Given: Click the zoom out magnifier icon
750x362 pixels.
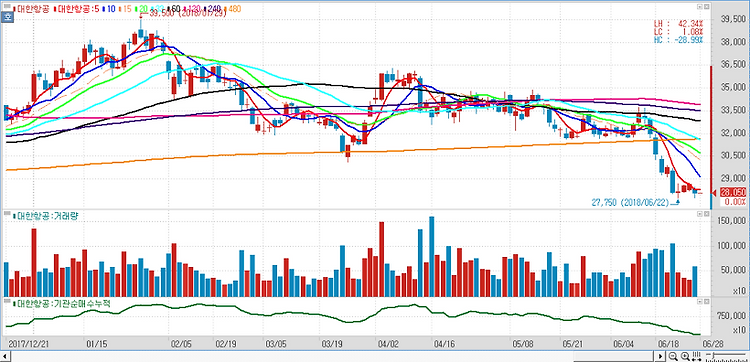Looking at the screenshot, I should point(673,356).
